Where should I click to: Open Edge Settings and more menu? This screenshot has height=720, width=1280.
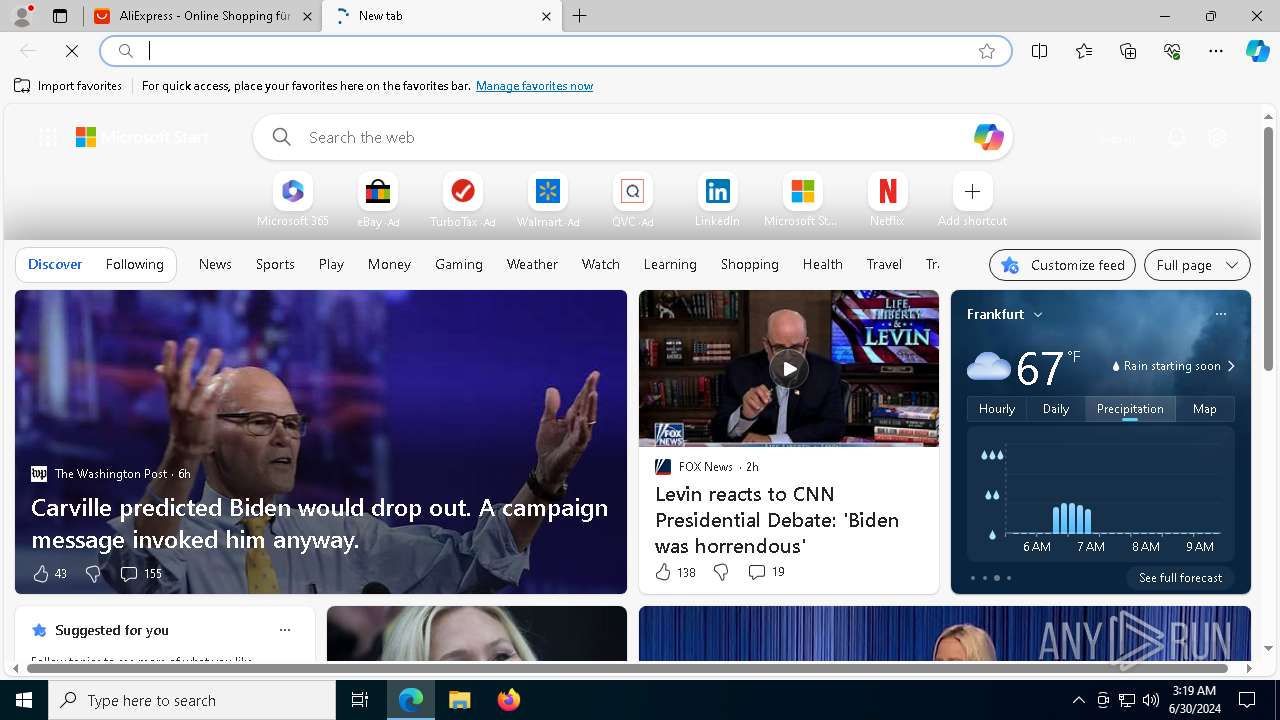pyautogui.click(x=1216, y=51)
